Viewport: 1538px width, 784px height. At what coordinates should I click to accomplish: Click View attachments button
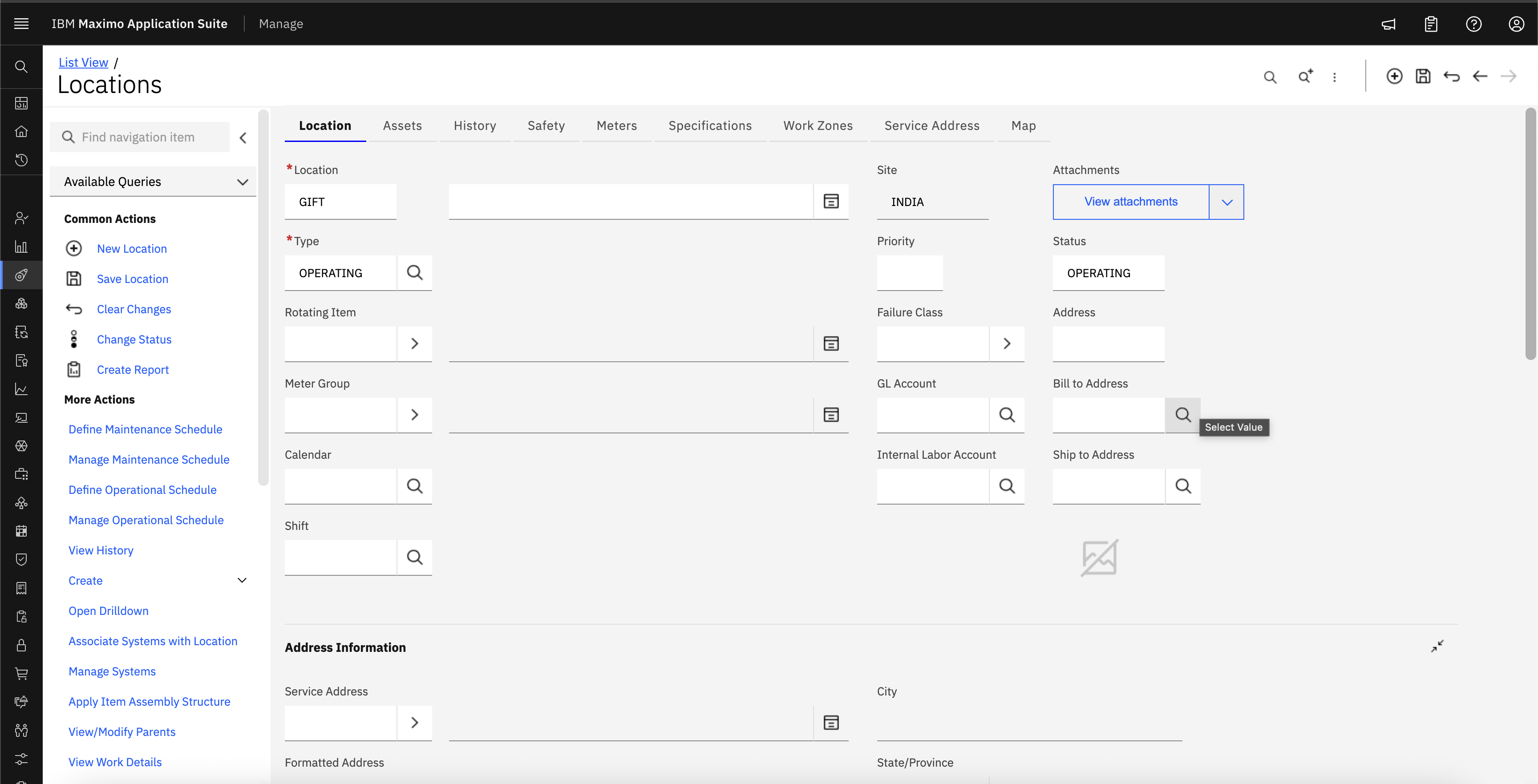[1131, 202]
